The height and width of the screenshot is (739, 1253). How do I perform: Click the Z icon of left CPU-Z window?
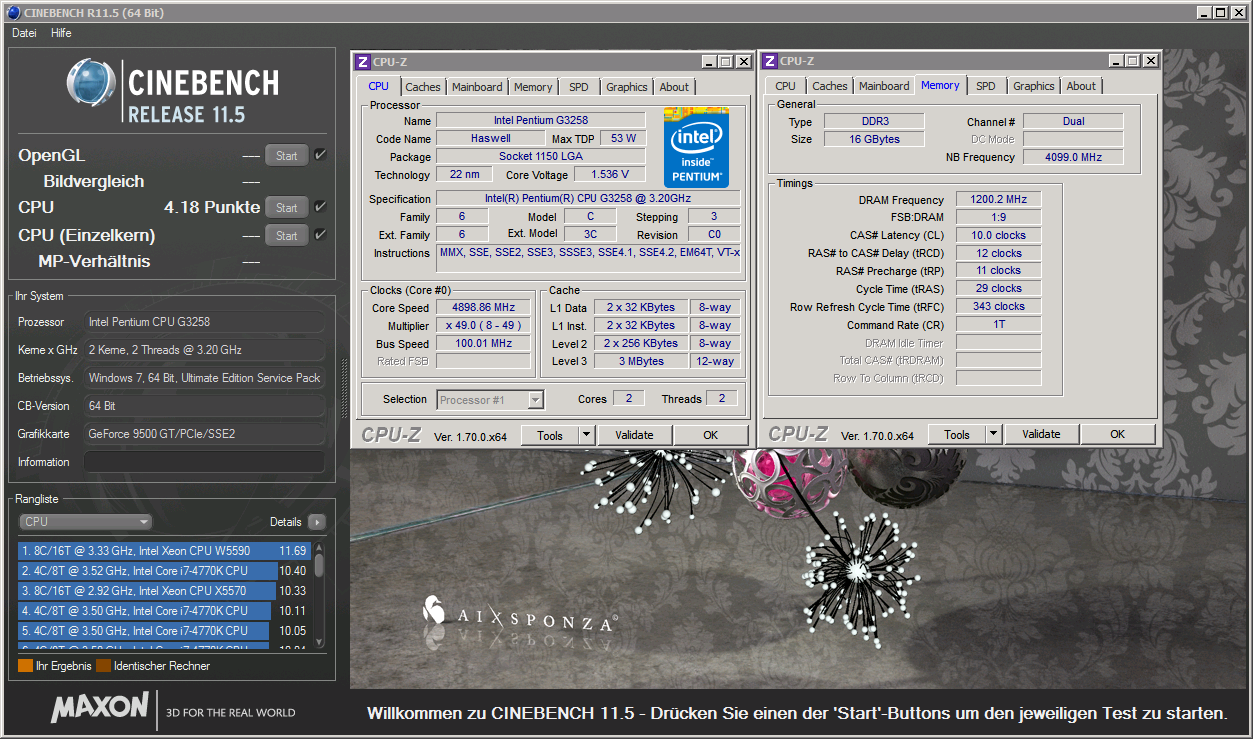coord(363,61)
